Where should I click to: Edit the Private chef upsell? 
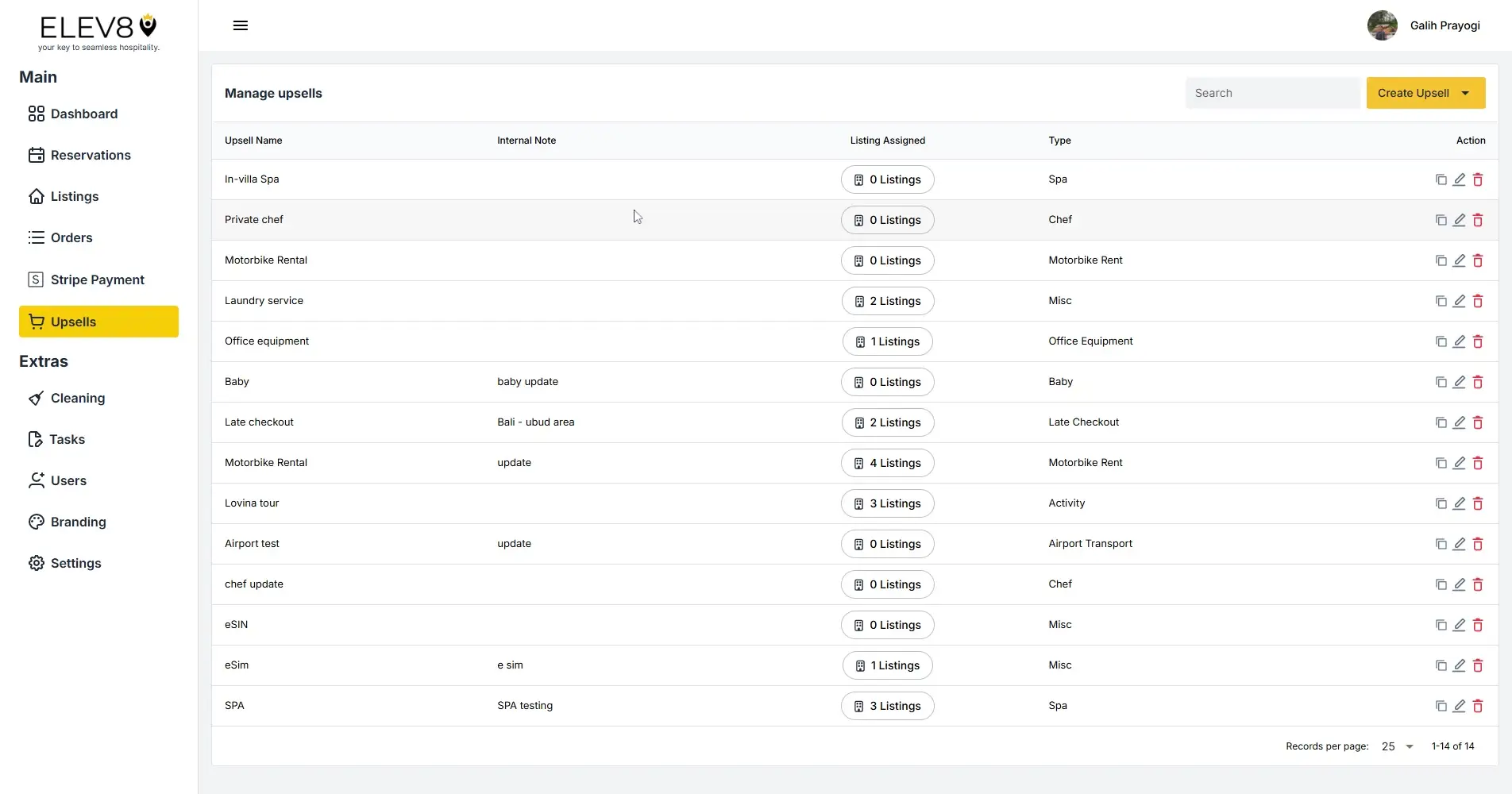(1460, 220)
